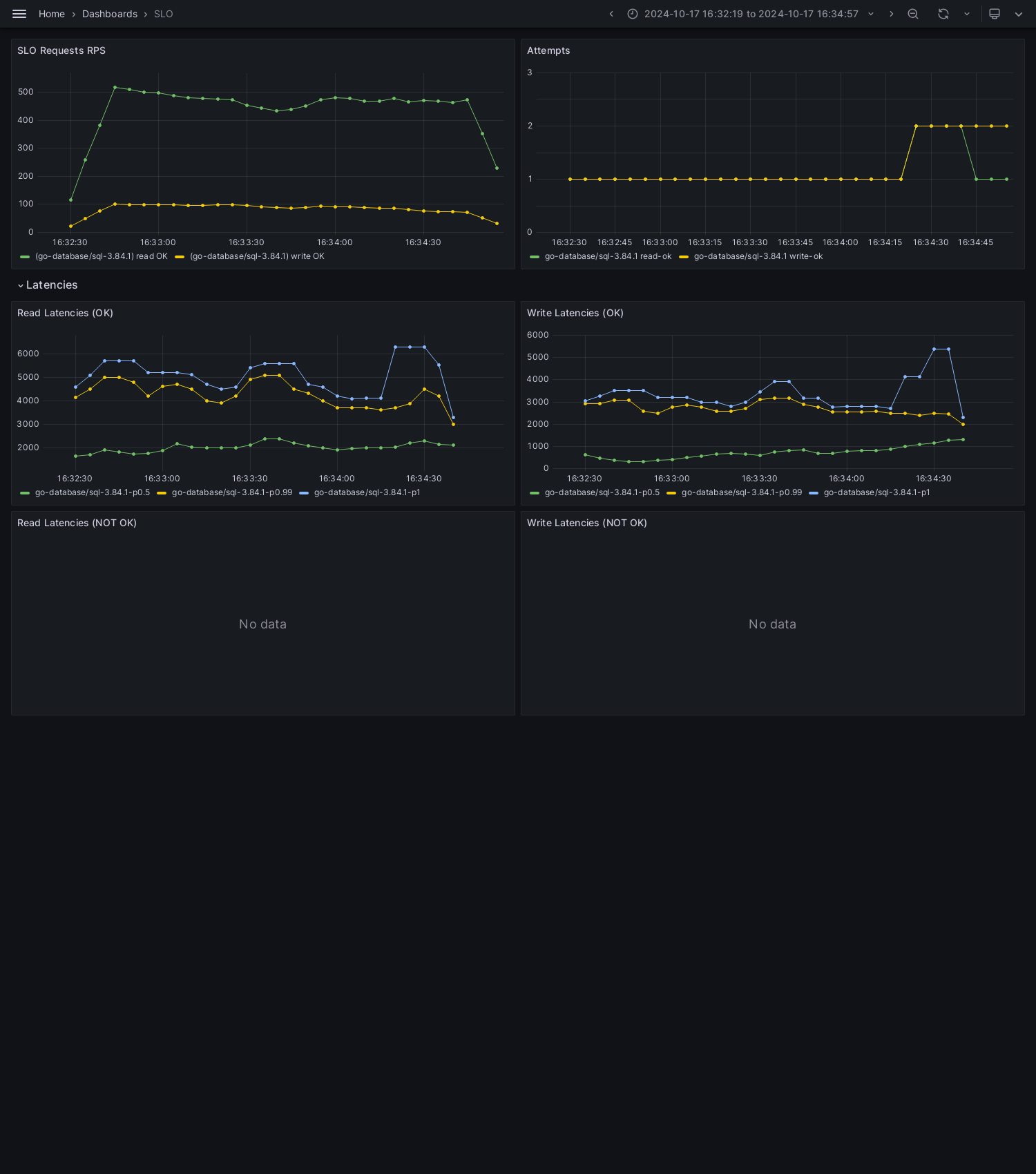Open SLO Requests RPS panel title
The width and height of the screenshot is (1036, 1174).
tap(61, 50)
